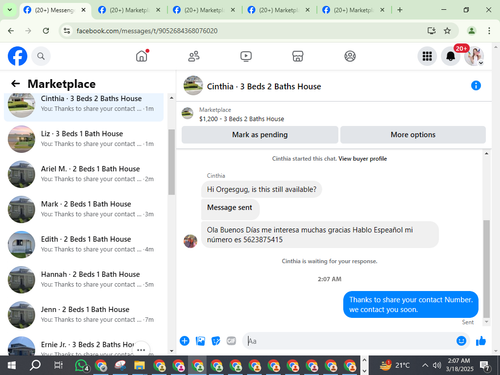The height and width of the screenshot is (375, 500).
Task: Bookmark this page with the star
Action: pyautogui.click(x=447, y=31)
